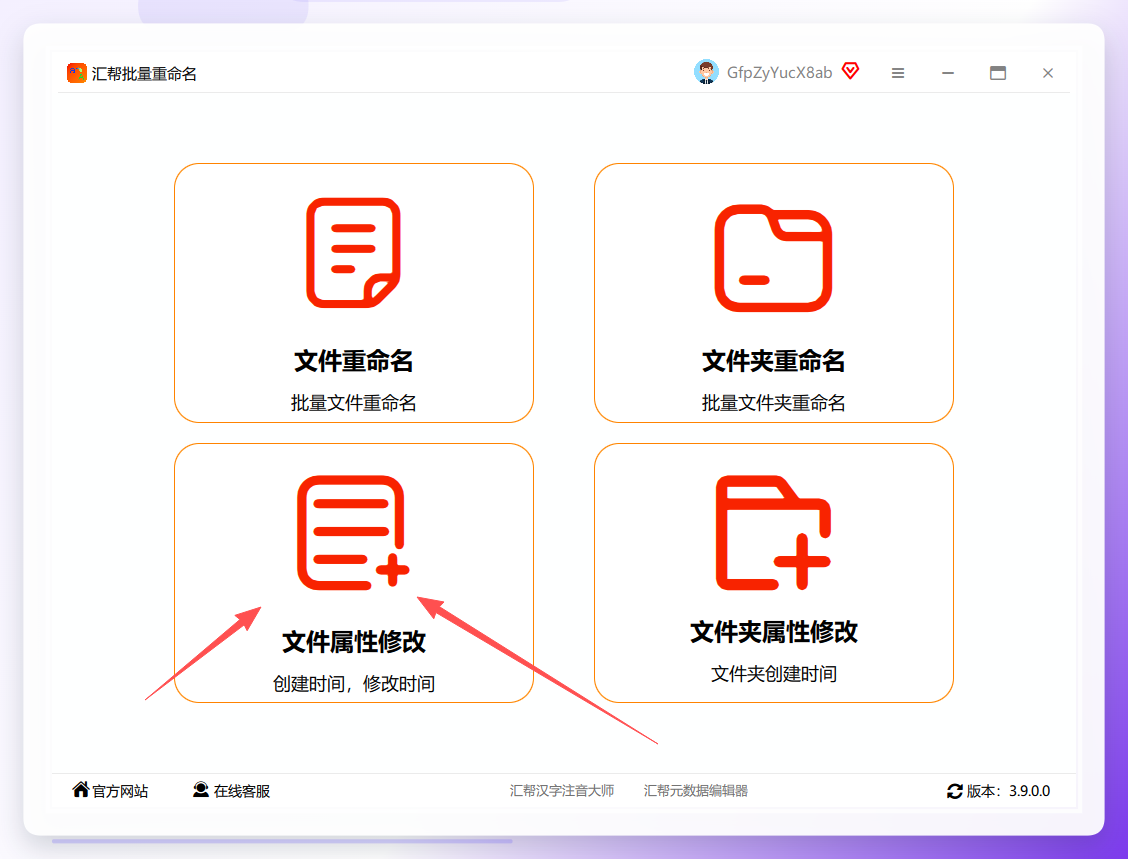Screen dimensions: 1128x859
Task: Open the 汇帮汉字注音大师 link
Action: click(562, 791)
